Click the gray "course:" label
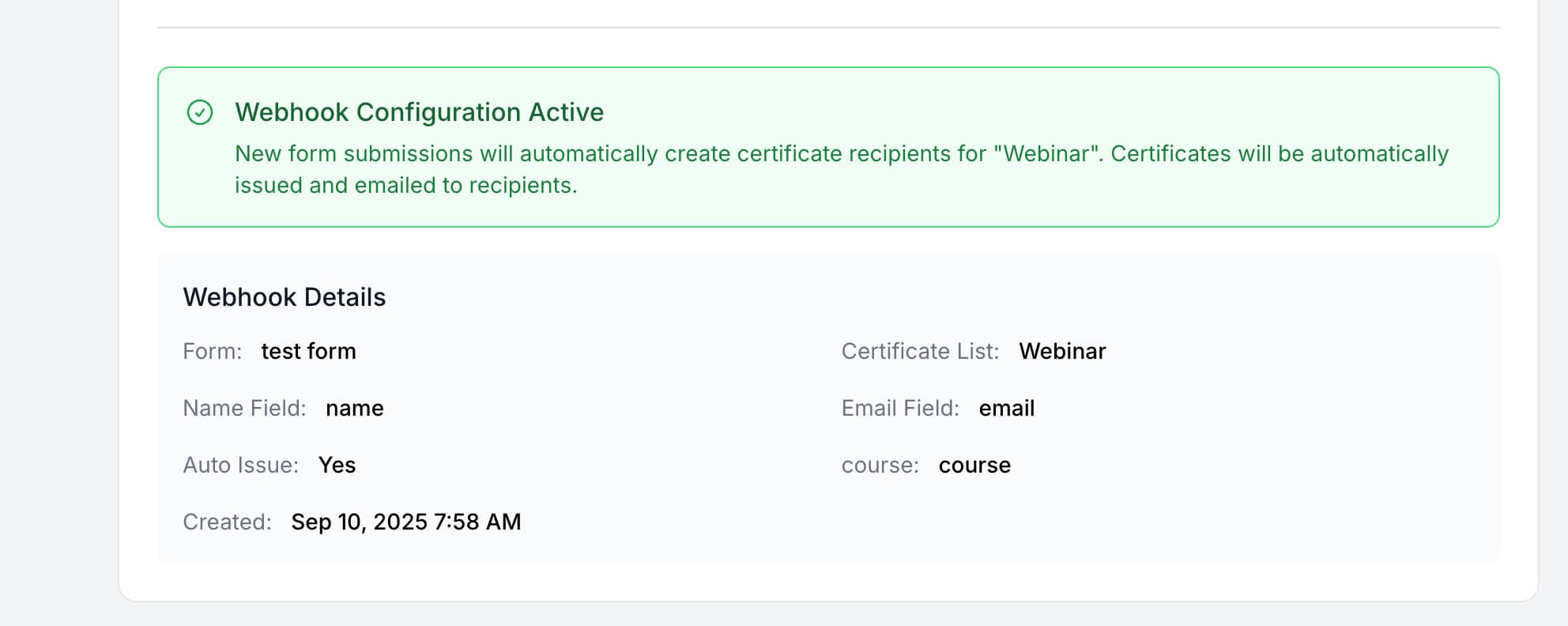This screenshot has width=1568, height=626. point(880,466)
